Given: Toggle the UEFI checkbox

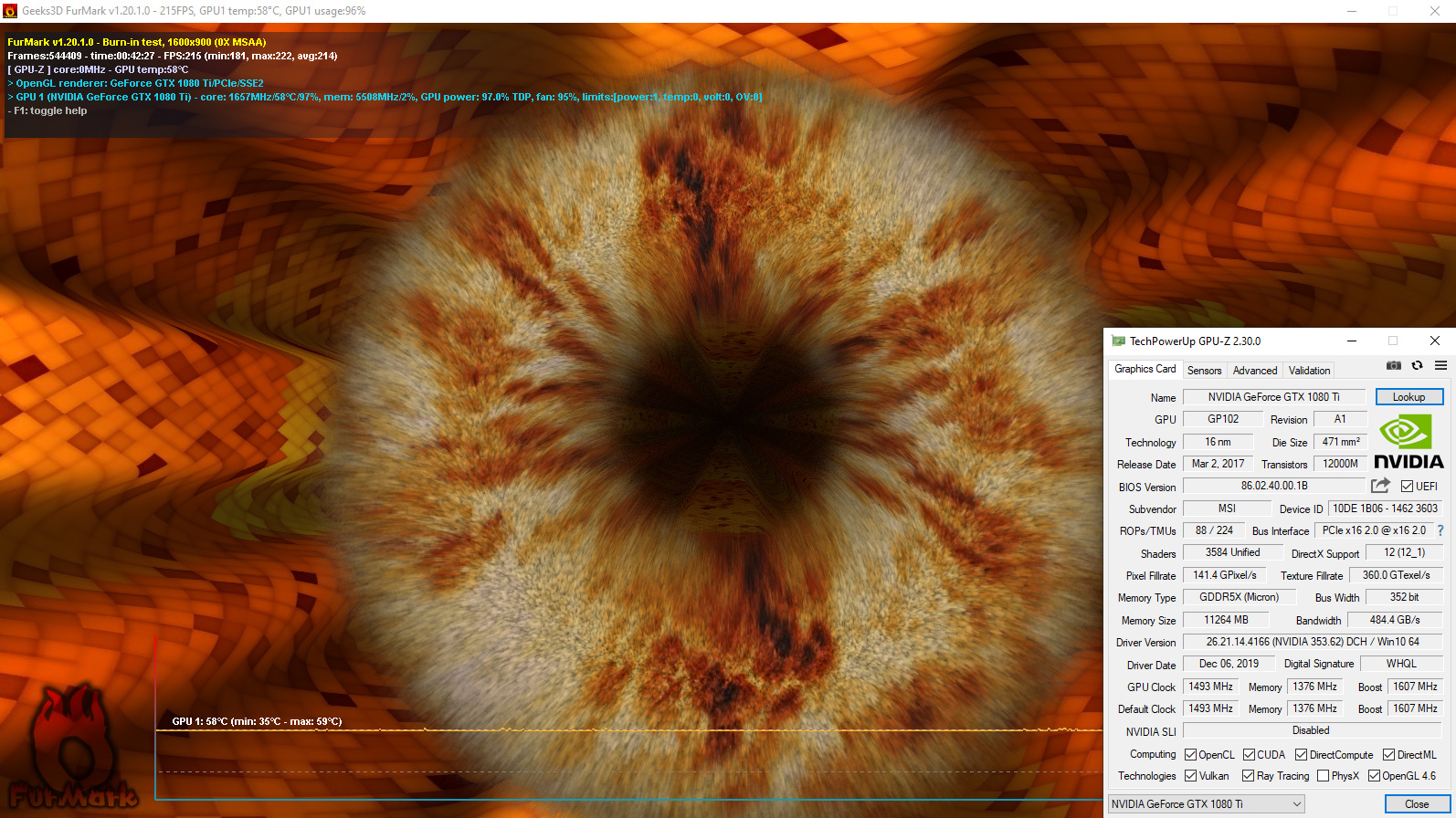Looking at the screenshot, I should [1407, 487].
